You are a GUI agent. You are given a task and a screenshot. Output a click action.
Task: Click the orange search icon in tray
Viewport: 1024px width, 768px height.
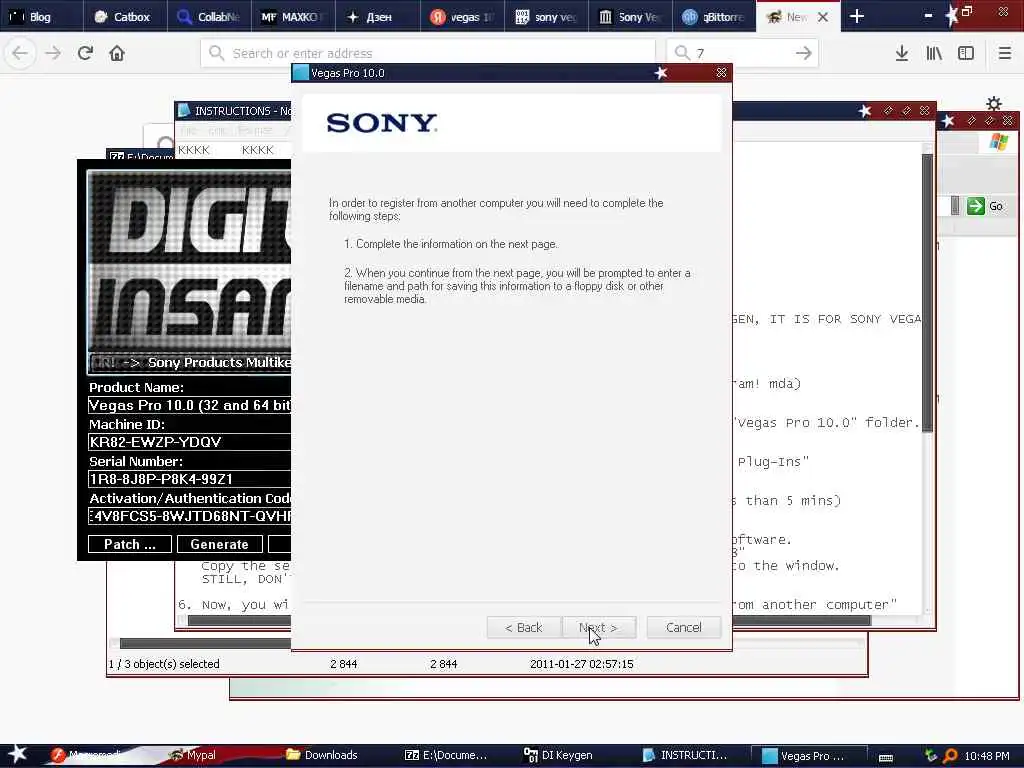pos(950,756)
